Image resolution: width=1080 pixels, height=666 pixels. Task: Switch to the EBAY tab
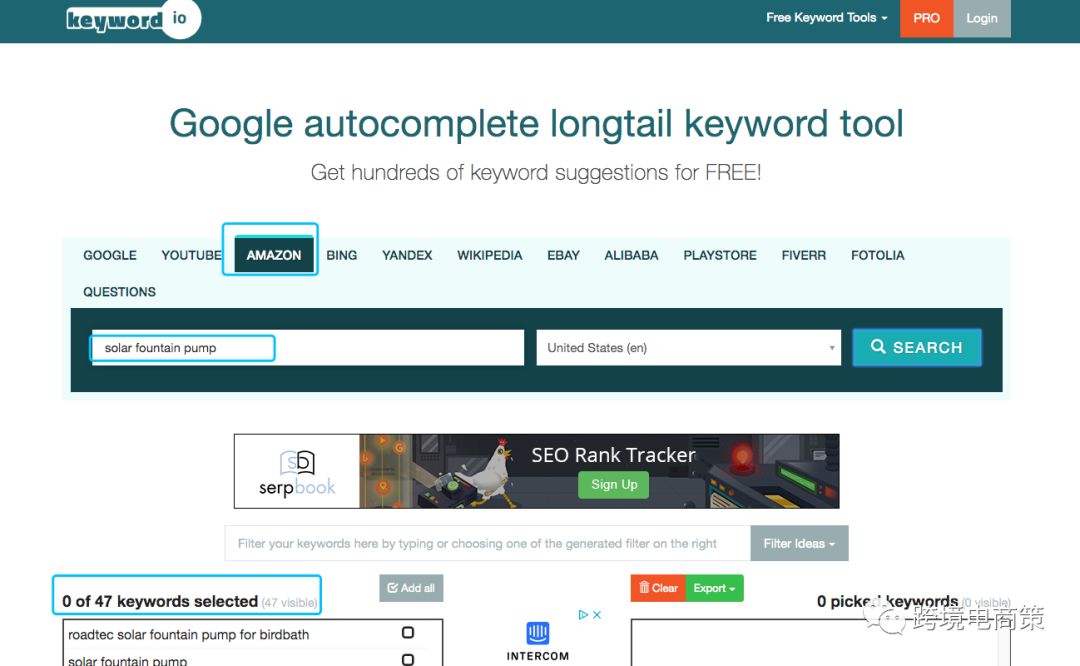point(563,256)
